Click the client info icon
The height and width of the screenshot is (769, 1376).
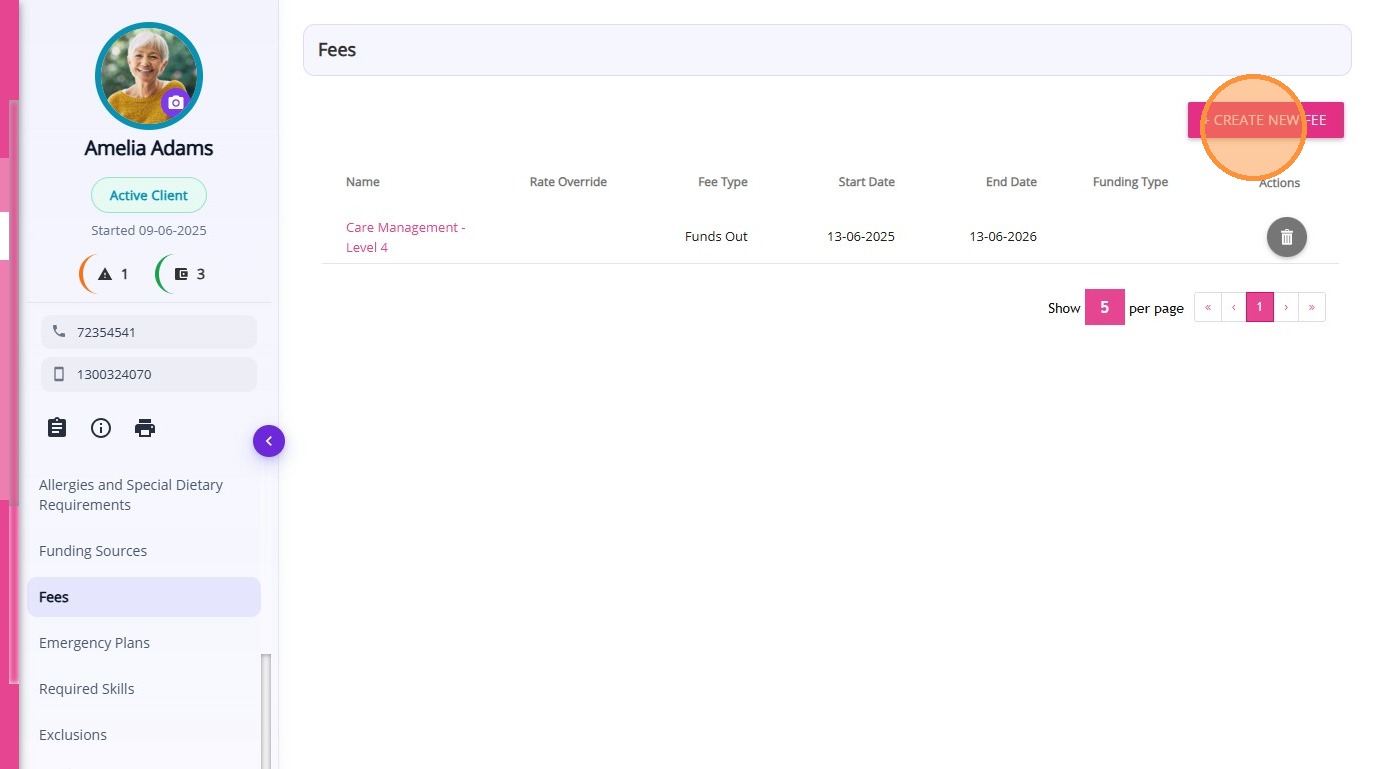click(101, 428)
